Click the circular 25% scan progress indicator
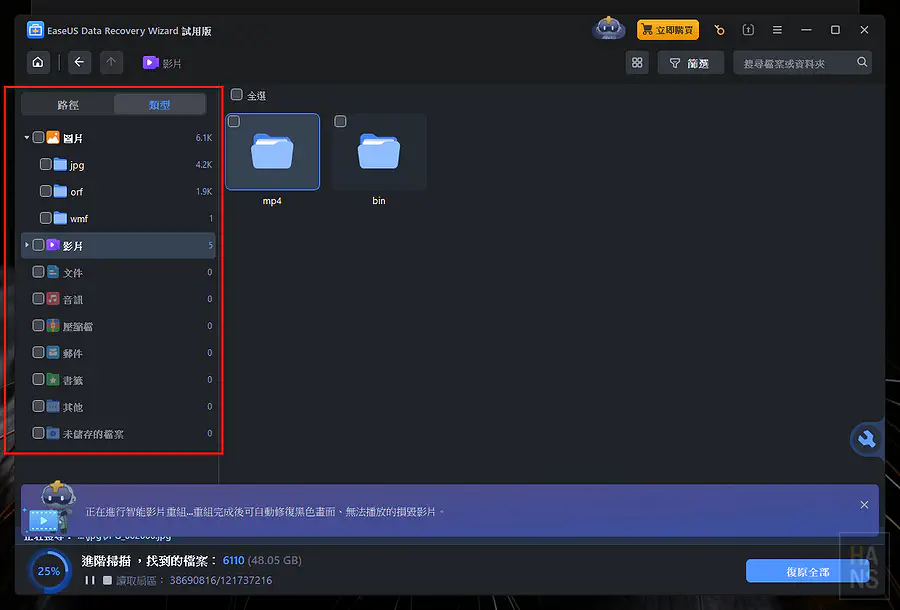 coord(49,571)
